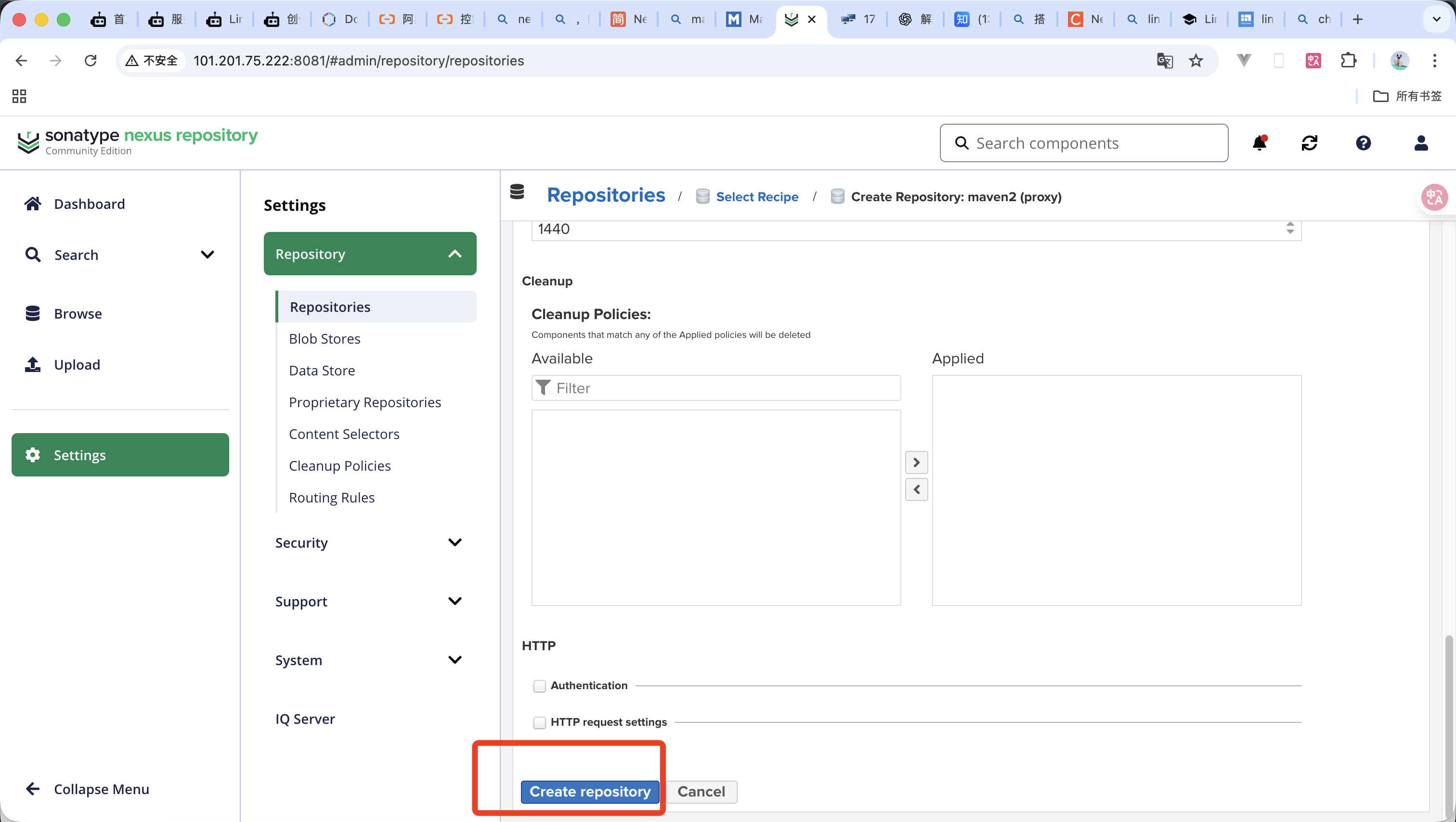Expand the System settings section

(x=455, y=660)
